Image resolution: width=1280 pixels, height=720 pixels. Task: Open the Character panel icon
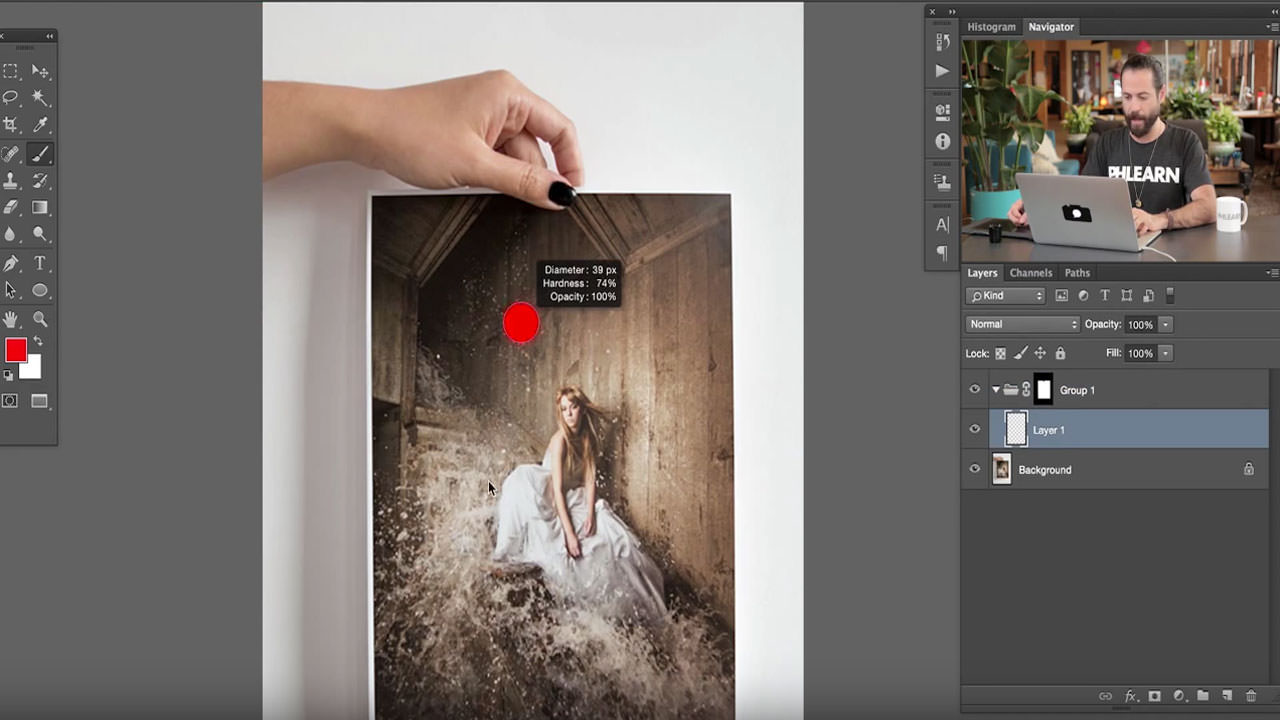[x=942, y=225]
